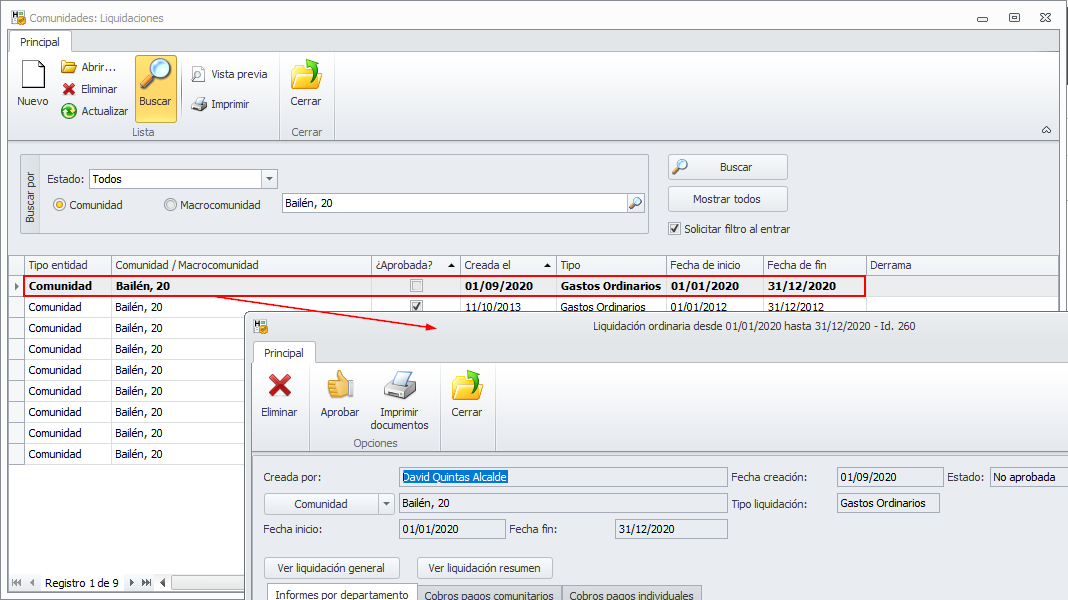Click the horizontal scrollbar's left arrow

pos(163,583)
